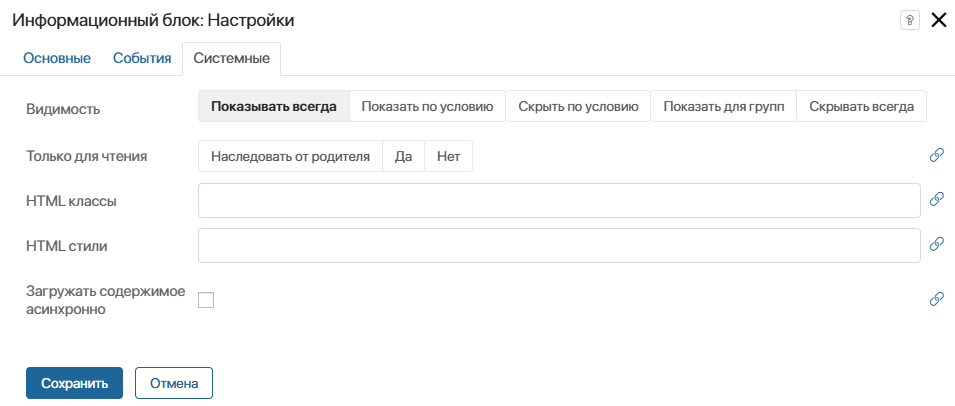955x406 pixels.
Task: Click link icon next to HTML стили field
Action: [x=937, y=243]
